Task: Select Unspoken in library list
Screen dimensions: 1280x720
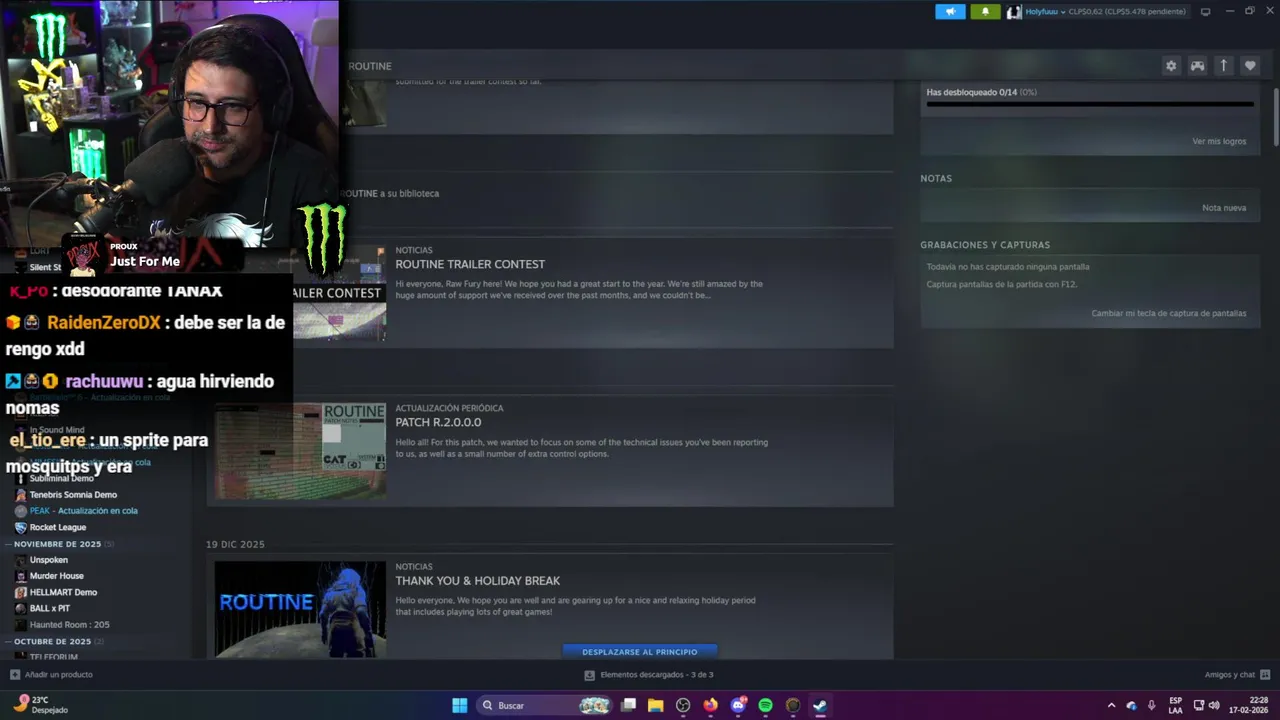Action: [x=49, y=560]
